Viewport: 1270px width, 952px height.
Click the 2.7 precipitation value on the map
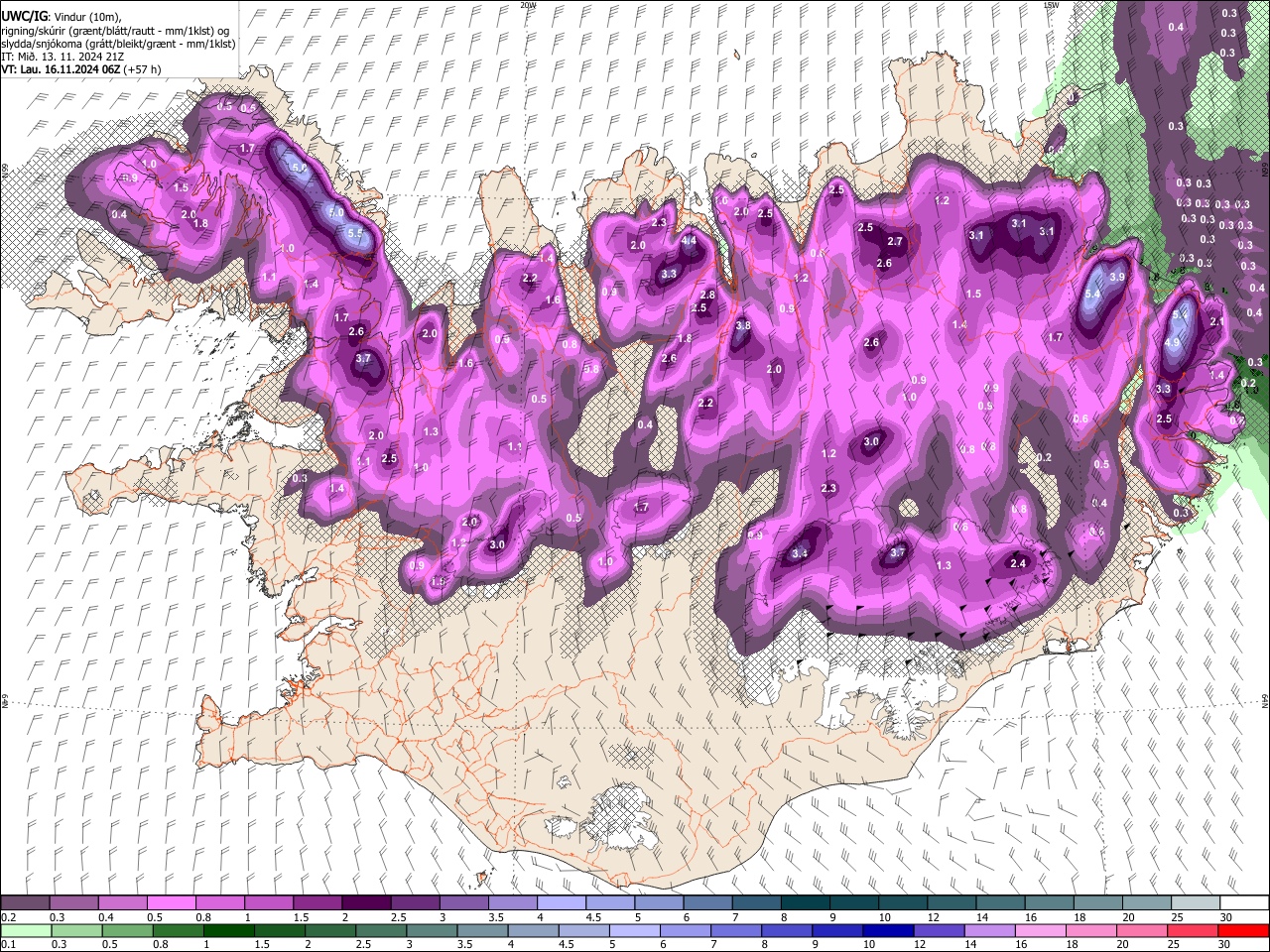pyautogui.click(x=895, y=241)
